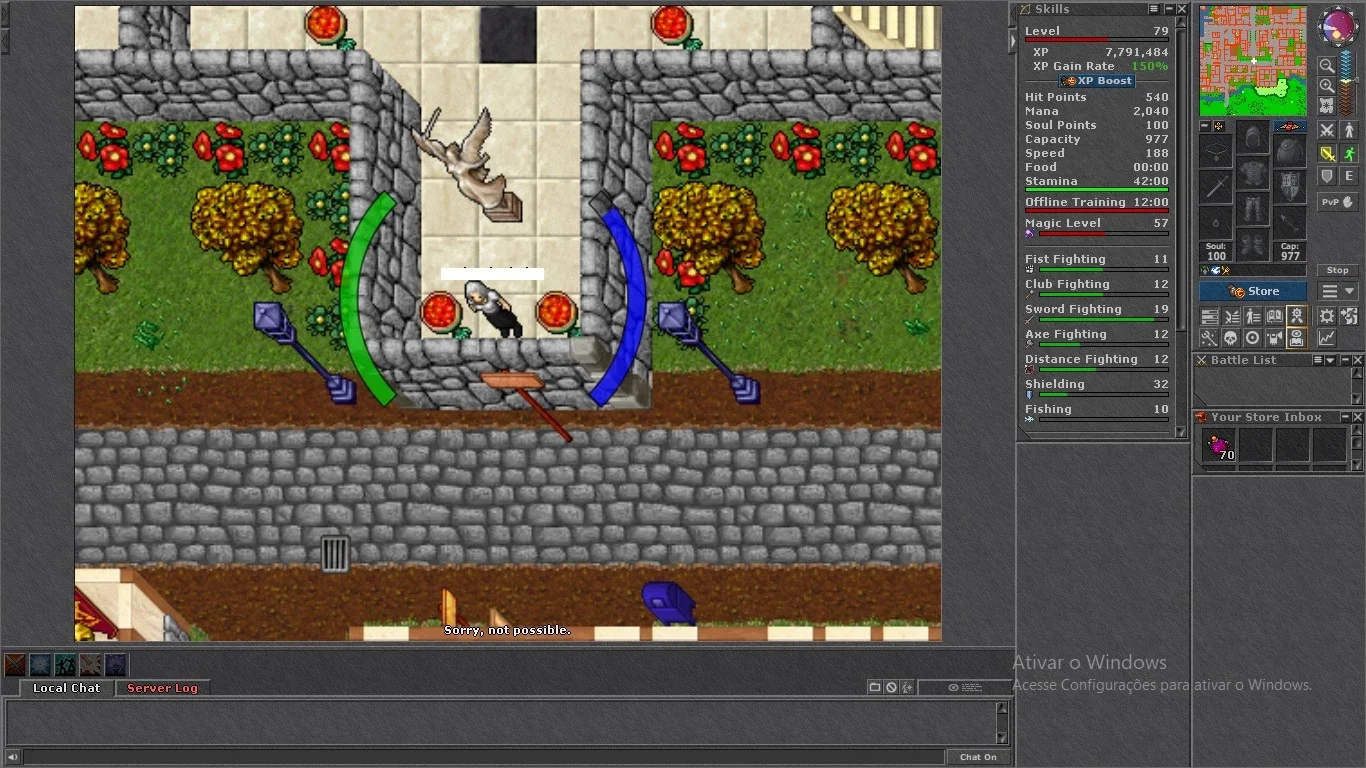Open the blessings icon above backpack
Viewport: 1366px width, 768px height.
1290,126
